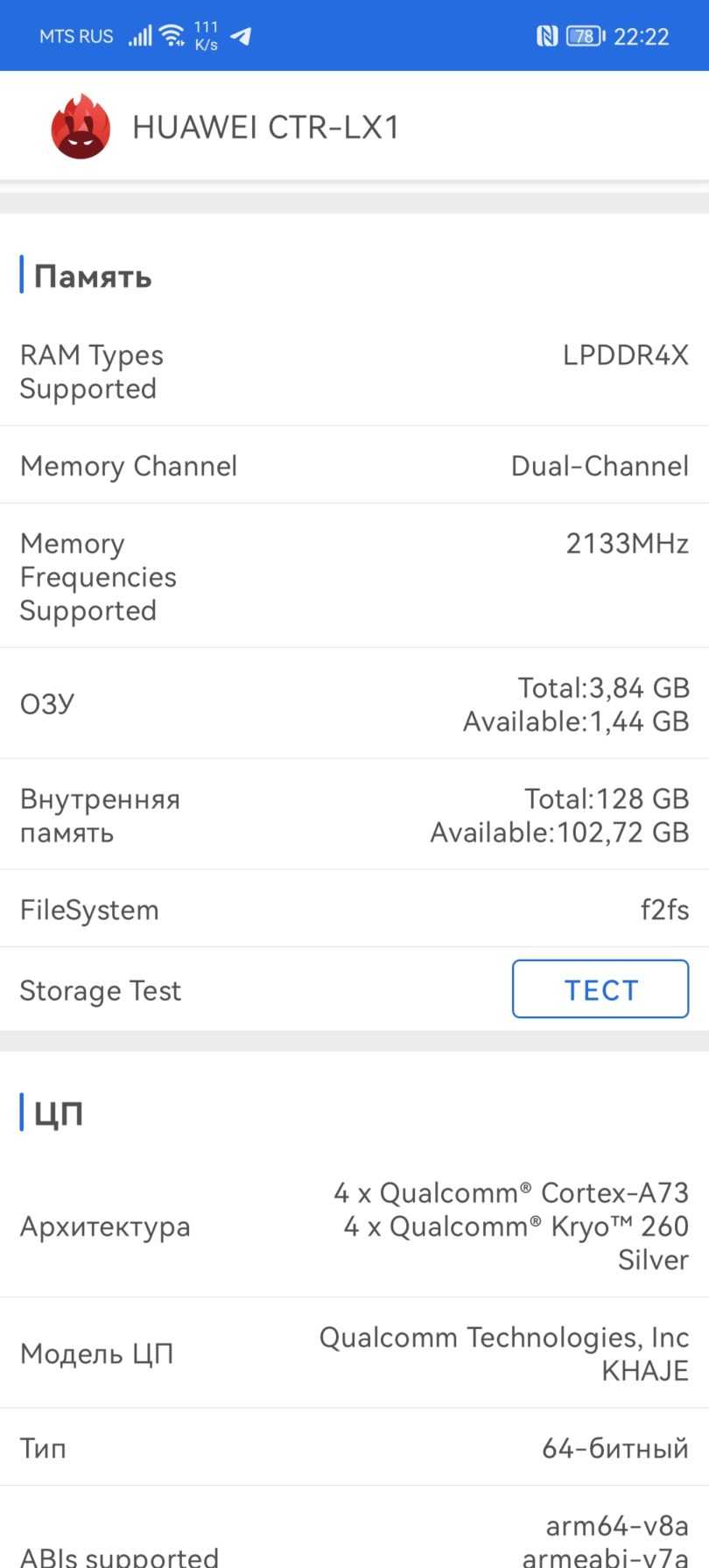Tap the Тип 64-битный row

pos(354,1448)
